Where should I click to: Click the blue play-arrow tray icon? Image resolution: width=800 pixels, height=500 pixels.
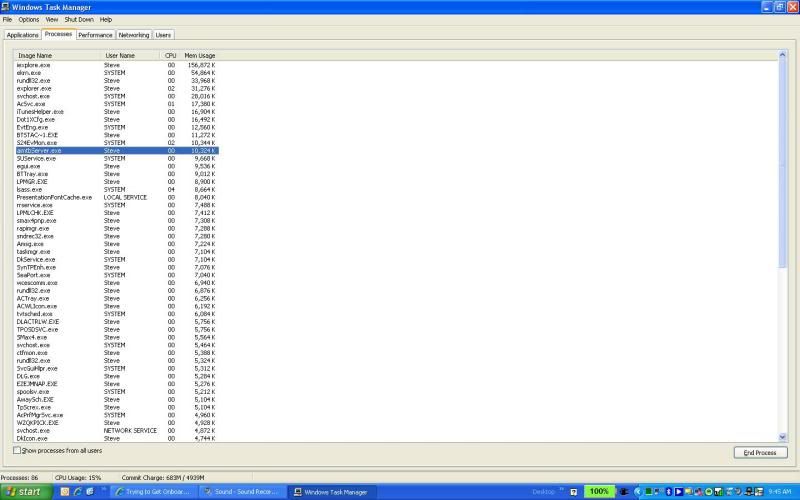[679, 492]
